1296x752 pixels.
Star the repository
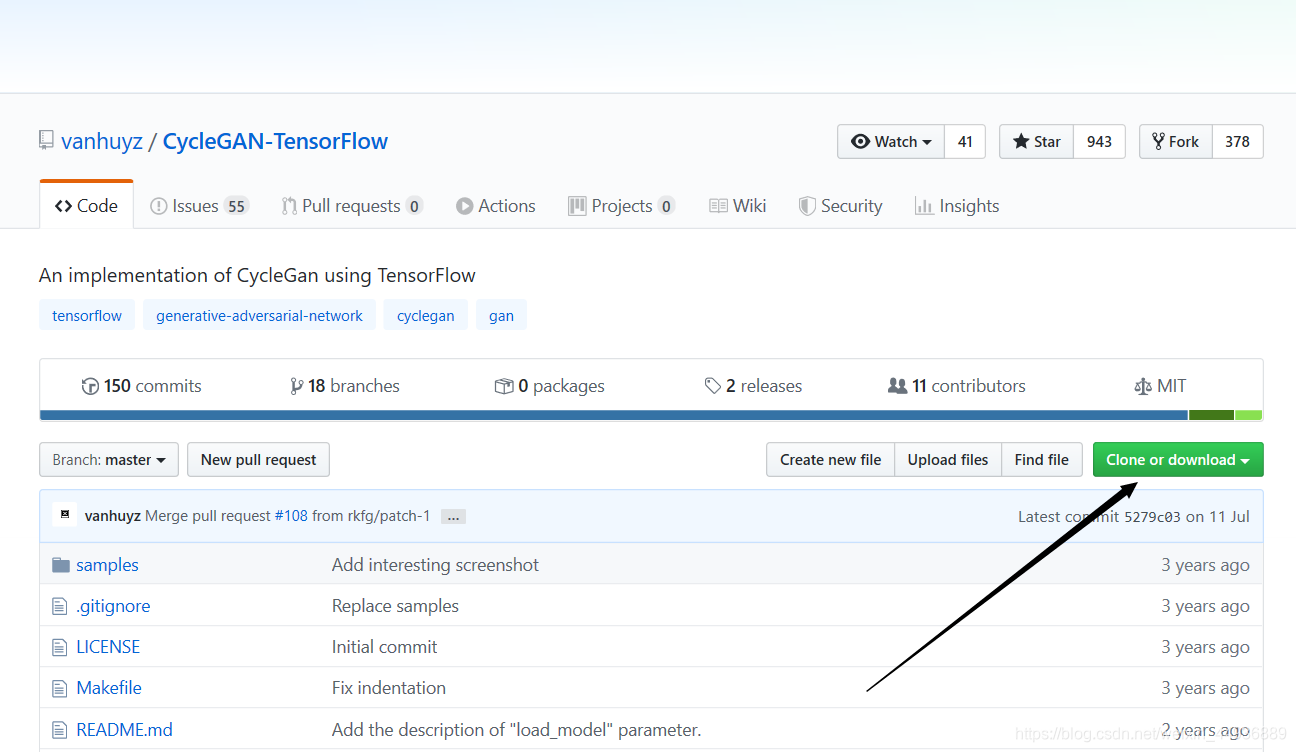point(1037,142)
